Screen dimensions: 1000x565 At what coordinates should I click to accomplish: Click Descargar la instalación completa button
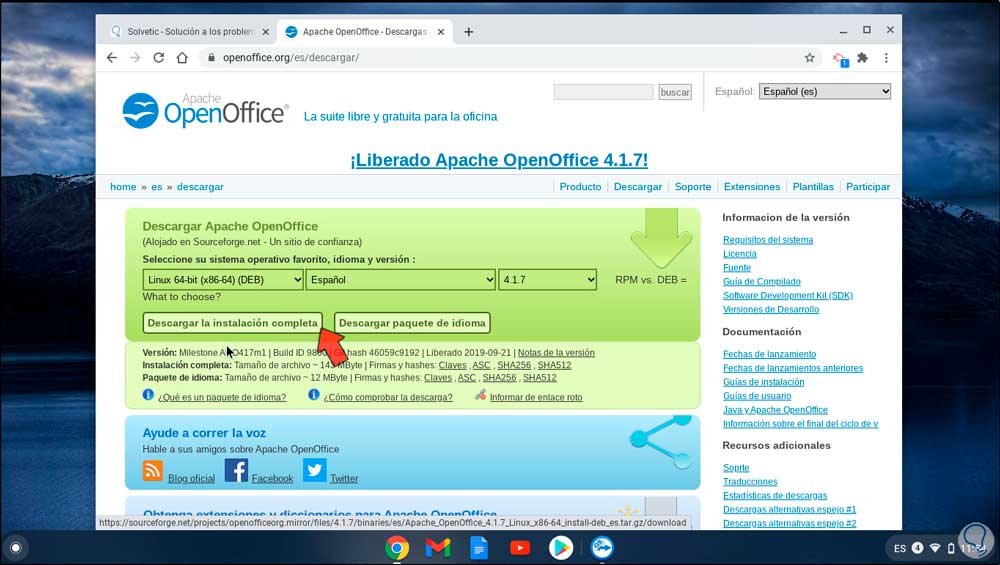233,323
